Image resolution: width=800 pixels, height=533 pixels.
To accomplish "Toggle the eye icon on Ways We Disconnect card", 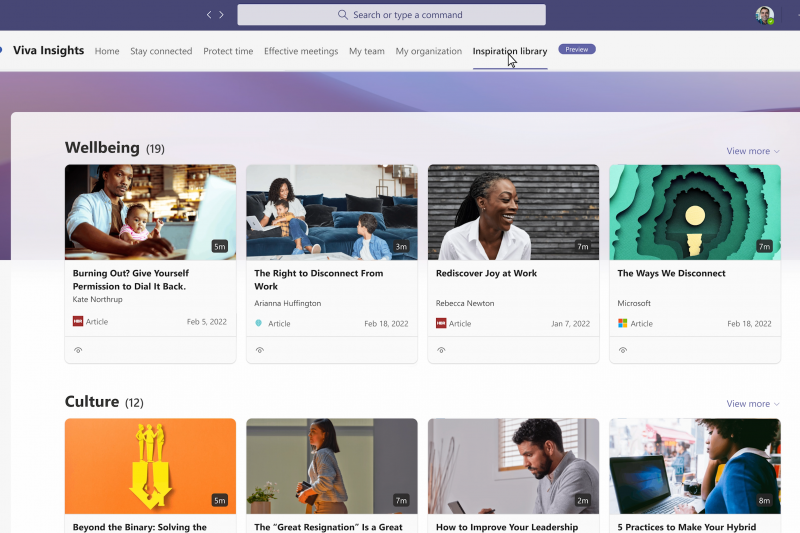I will [623, 350].
